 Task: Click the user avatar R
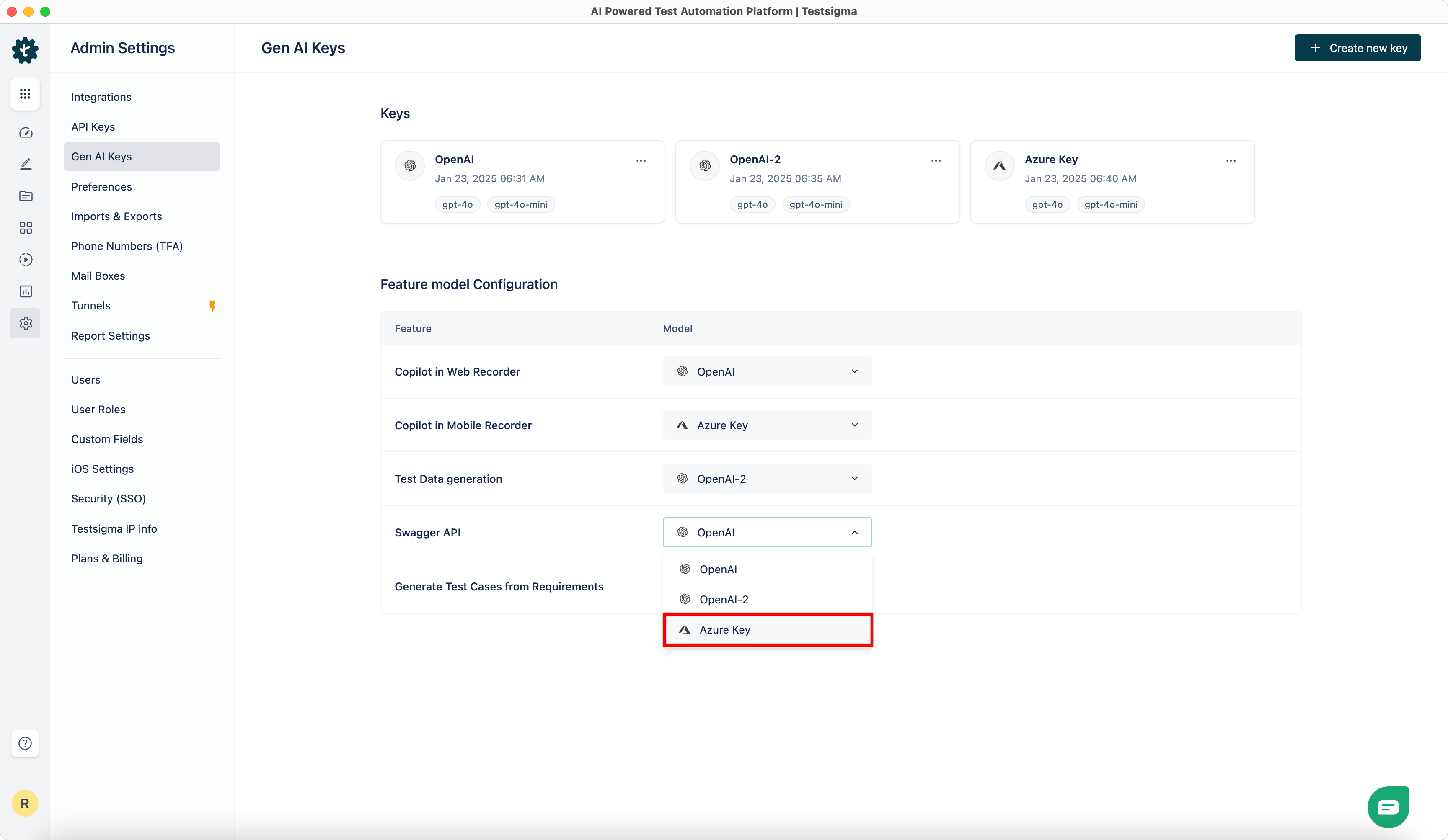coord(25,803)
